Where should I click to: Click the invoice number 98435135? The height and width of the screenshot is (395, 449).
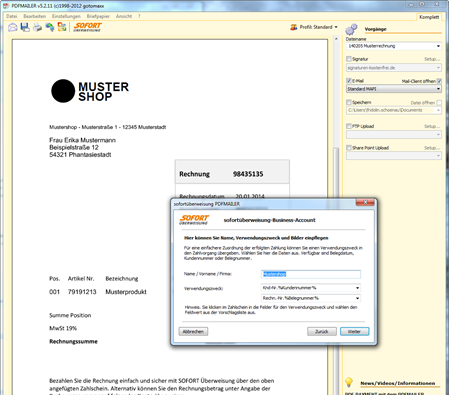point(248,174)
